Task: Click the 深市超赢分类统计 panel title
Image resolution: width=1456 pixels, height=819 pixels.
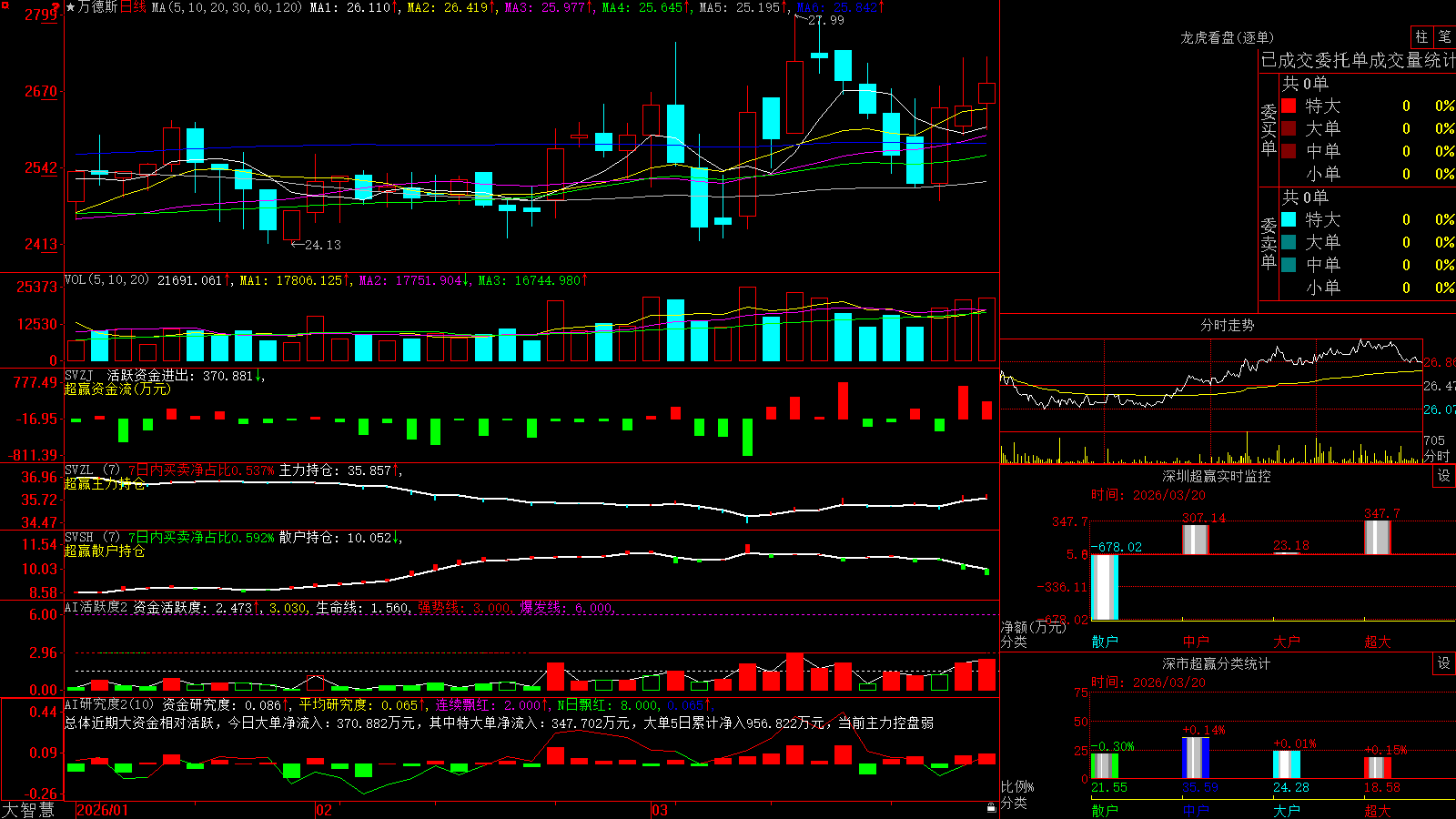Action: point(1216,663)
